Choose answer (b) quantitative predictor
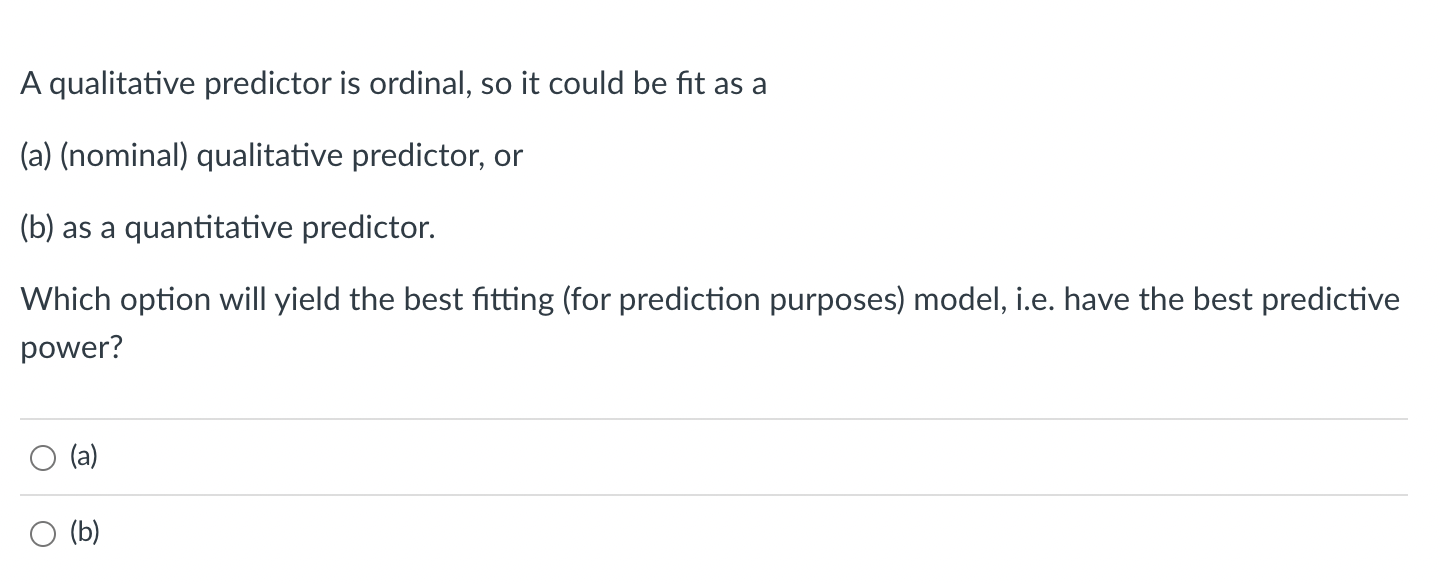This screenshot has width=1440, height=584. pos(42,532)
